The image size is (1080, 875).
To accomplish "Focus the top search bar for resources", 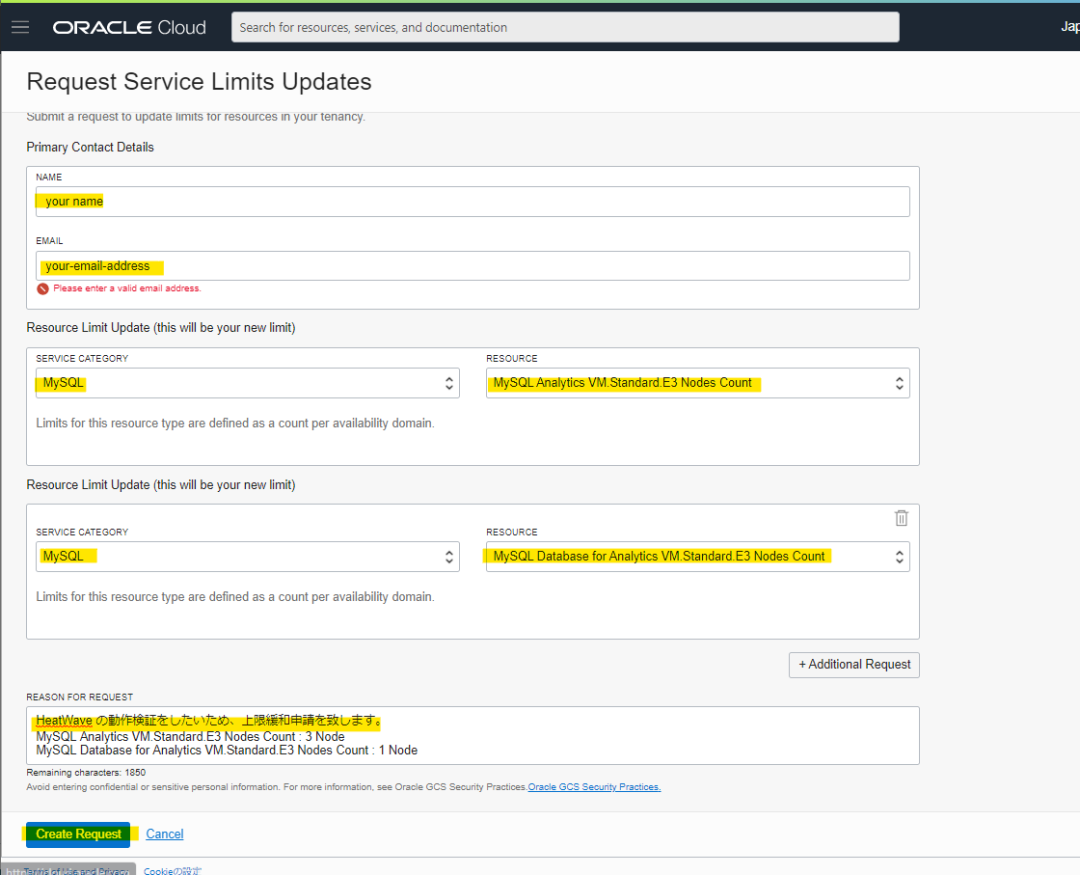I will point(565,28).
